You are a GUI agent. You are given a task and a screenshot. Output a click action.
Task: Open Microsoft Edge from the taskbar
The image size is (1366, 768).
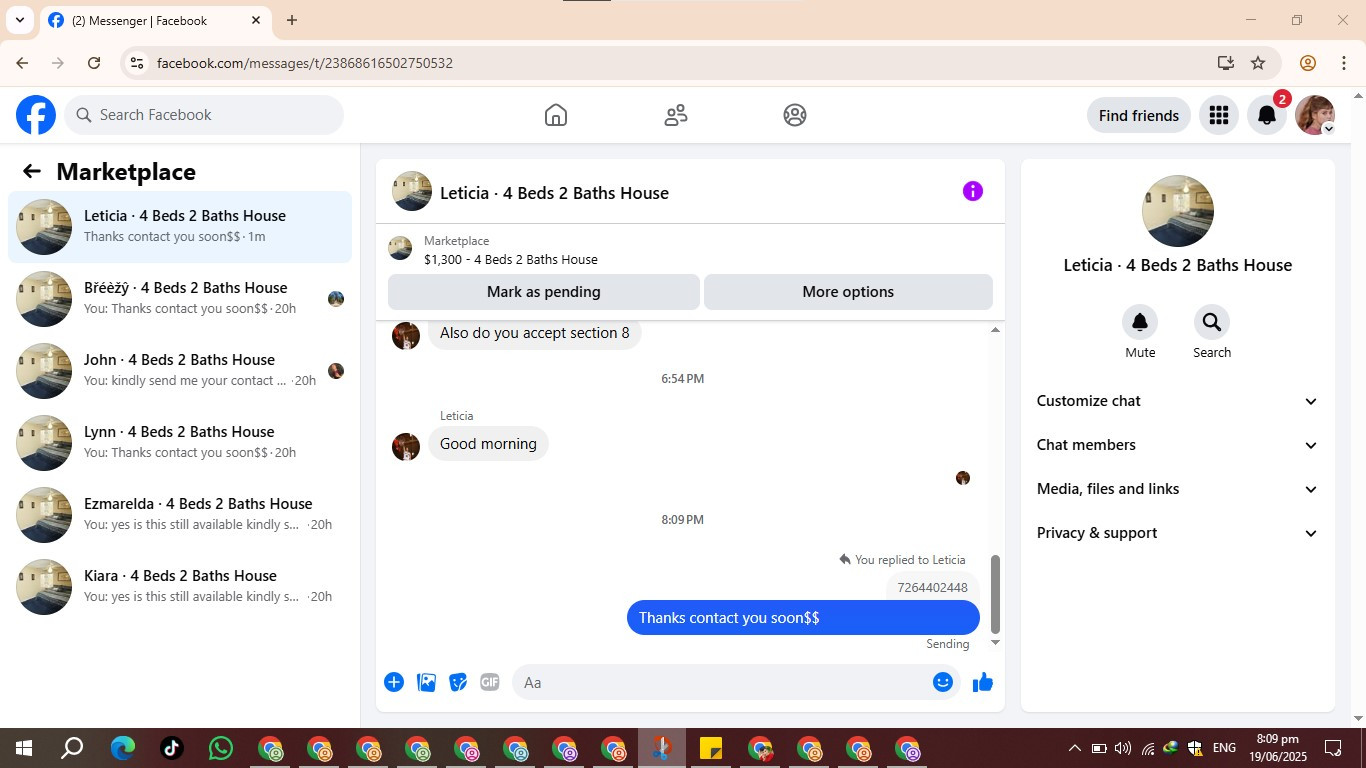pyautogui.click(x=123, y=748)
